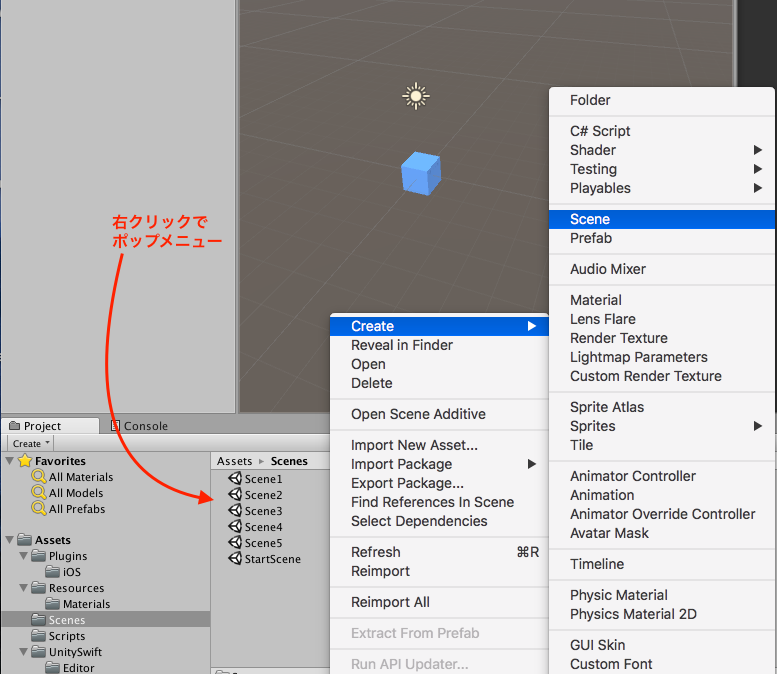Expand the Shader submenu arrow
Viewport: 777px width, 674px height.
point(758,150)
